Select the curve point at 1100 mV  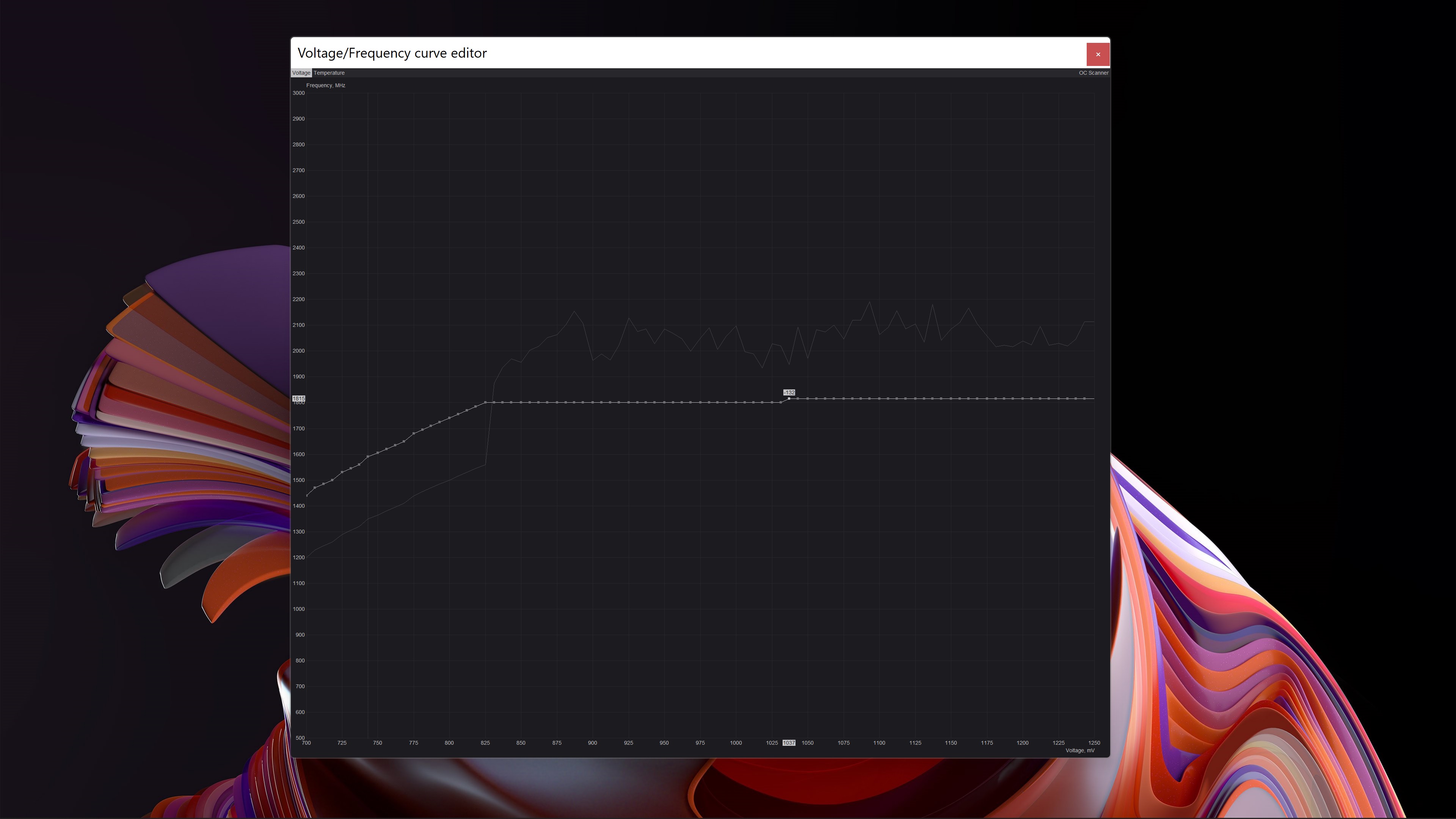[x=879, y=399]
